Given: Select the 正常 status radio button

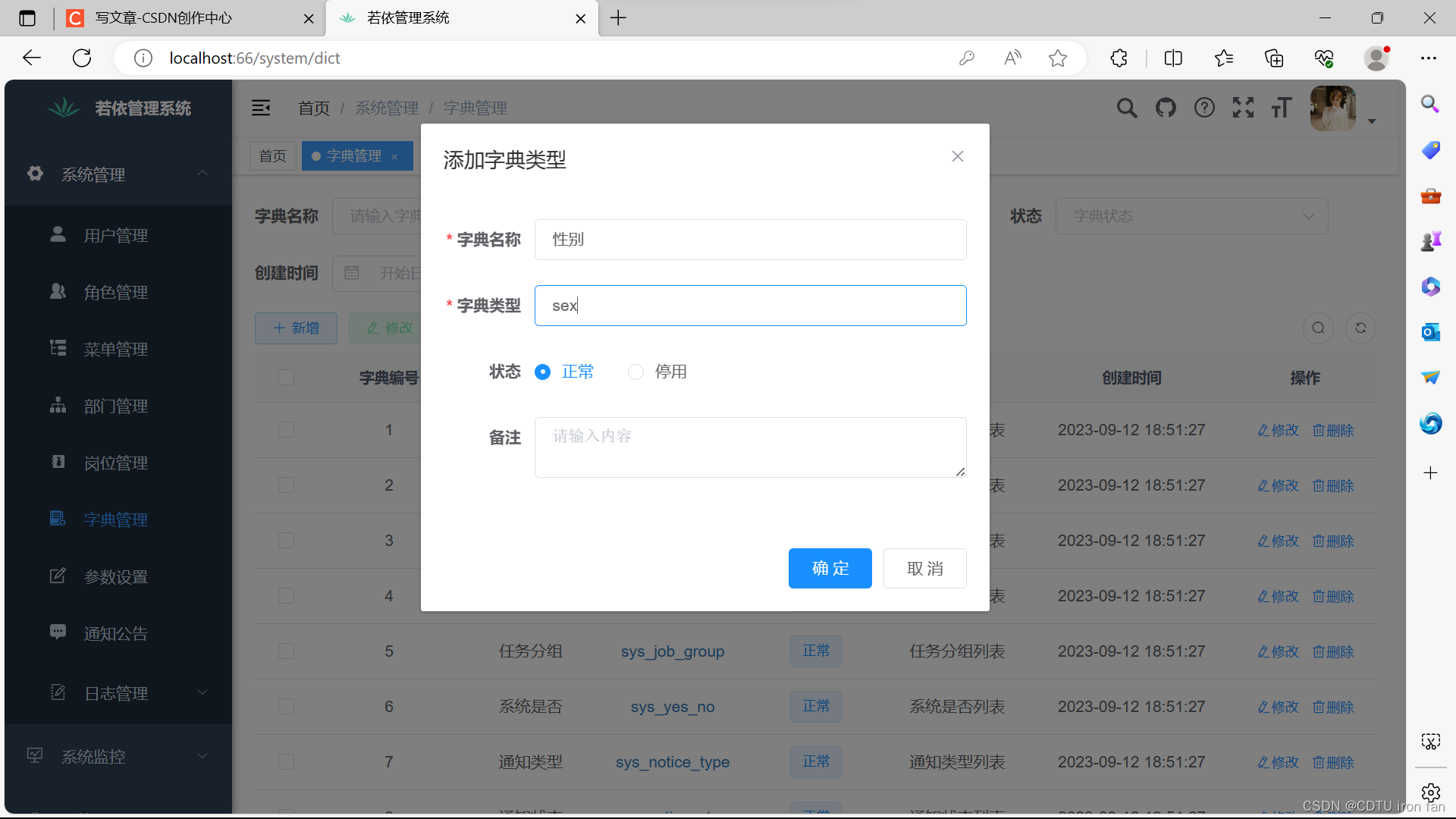Looking at the screenshot, I should click(543, 372).
